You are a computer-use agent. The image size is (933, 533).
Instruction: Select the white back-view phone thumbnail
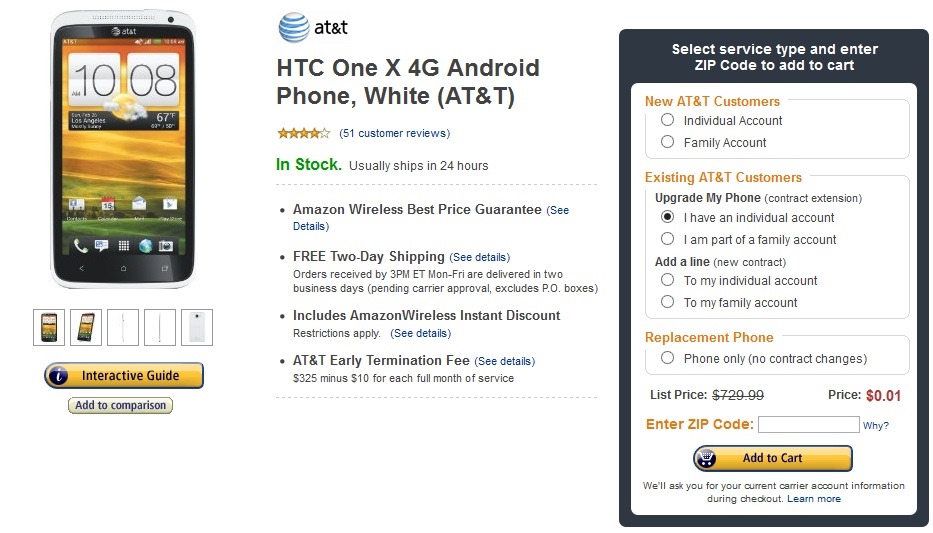(x=197, y=327)
